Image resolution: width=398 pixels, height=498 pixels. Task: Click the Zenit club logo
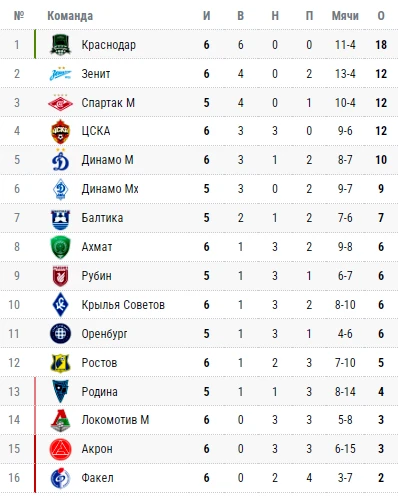60,74
